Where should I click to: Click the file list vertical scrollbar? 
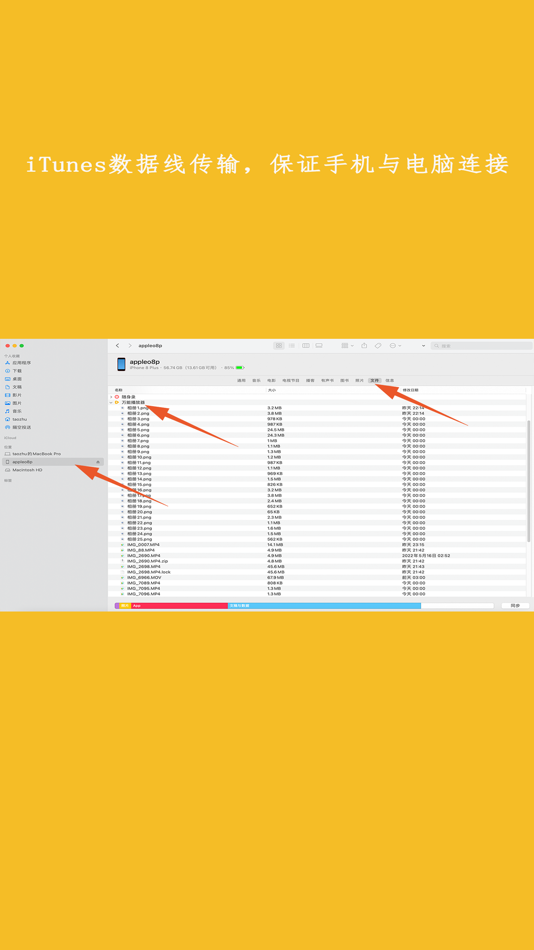[x=529, y=482]
